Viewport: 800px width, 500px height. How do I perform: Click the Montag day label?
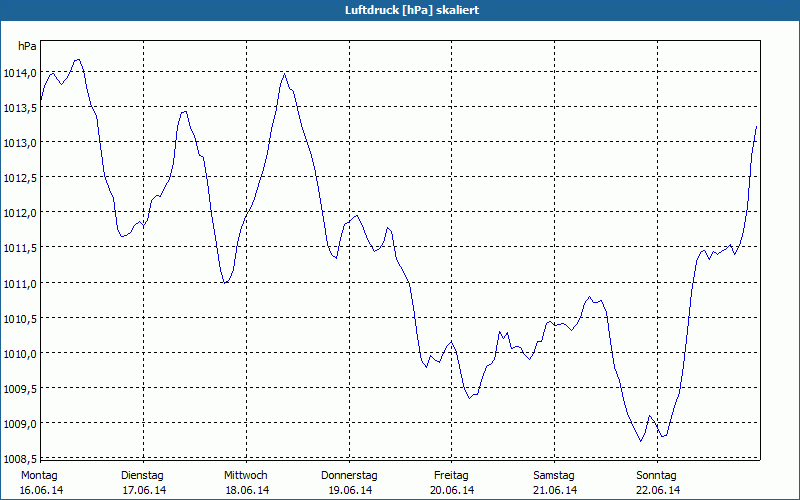(x=40, y=475)
